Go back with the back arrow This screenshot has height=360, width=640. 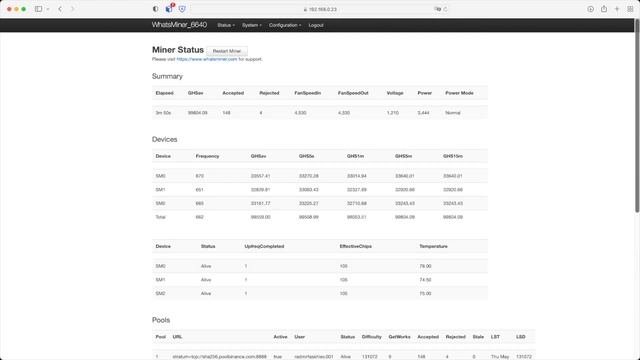[60, 9]
